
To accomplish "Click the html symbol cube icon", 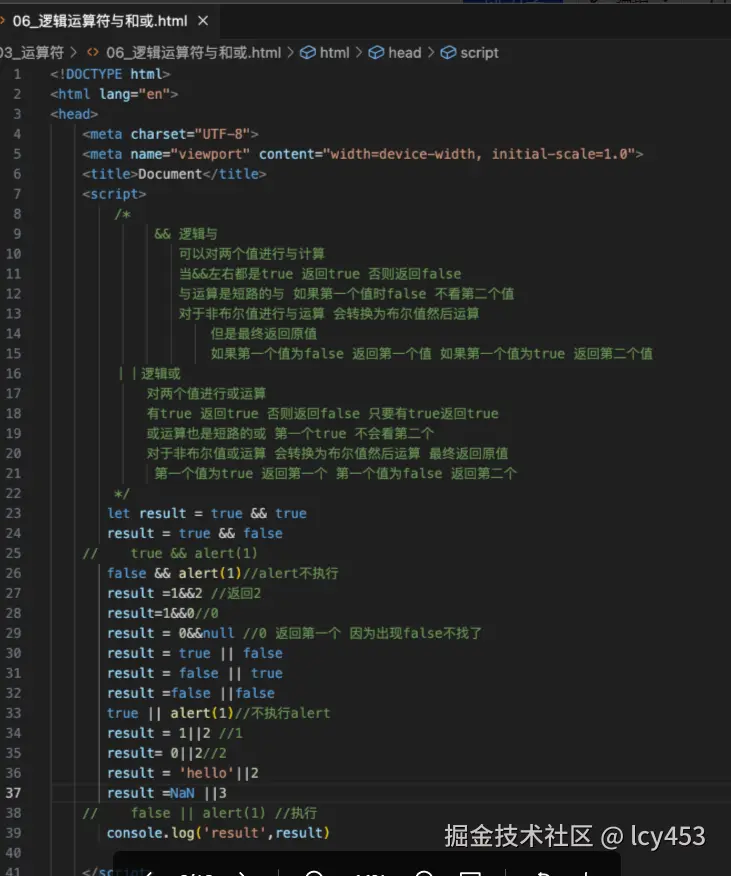I will point(307,53).
